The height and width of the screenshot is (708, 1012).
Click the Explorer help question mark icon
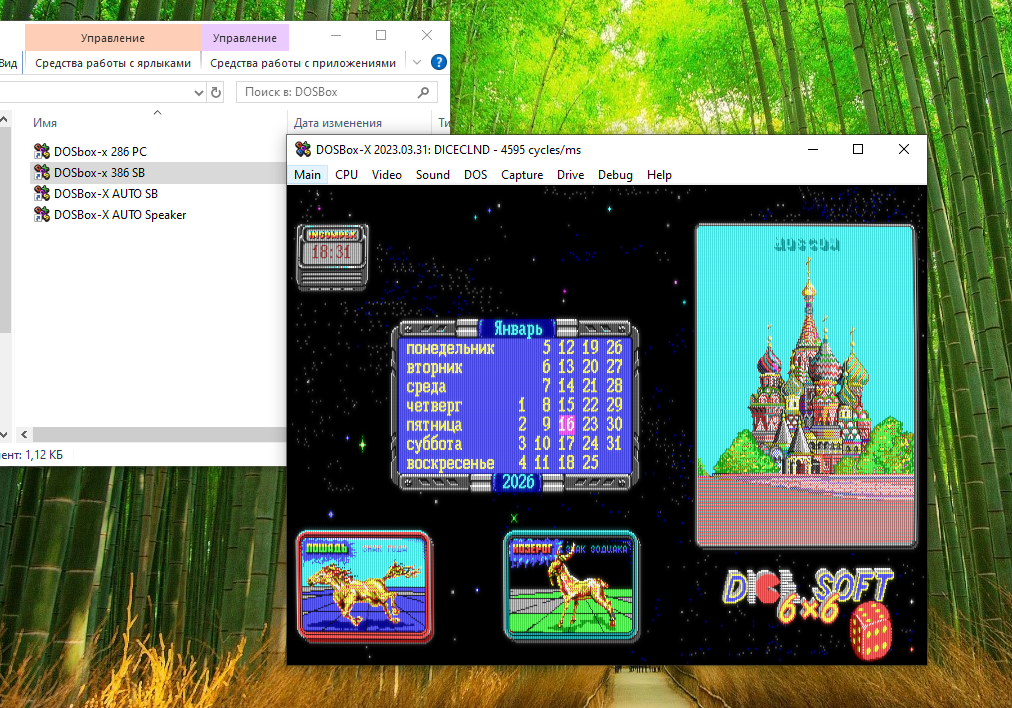point(439,62)
